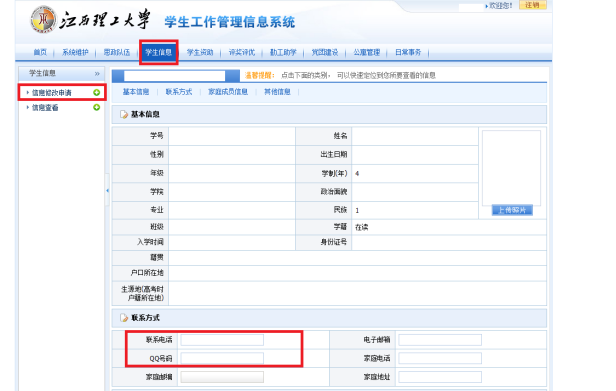This screenshot has height=391, width=616.
Task: Click the 上传照片 upload button
Action: click(512, 210)
